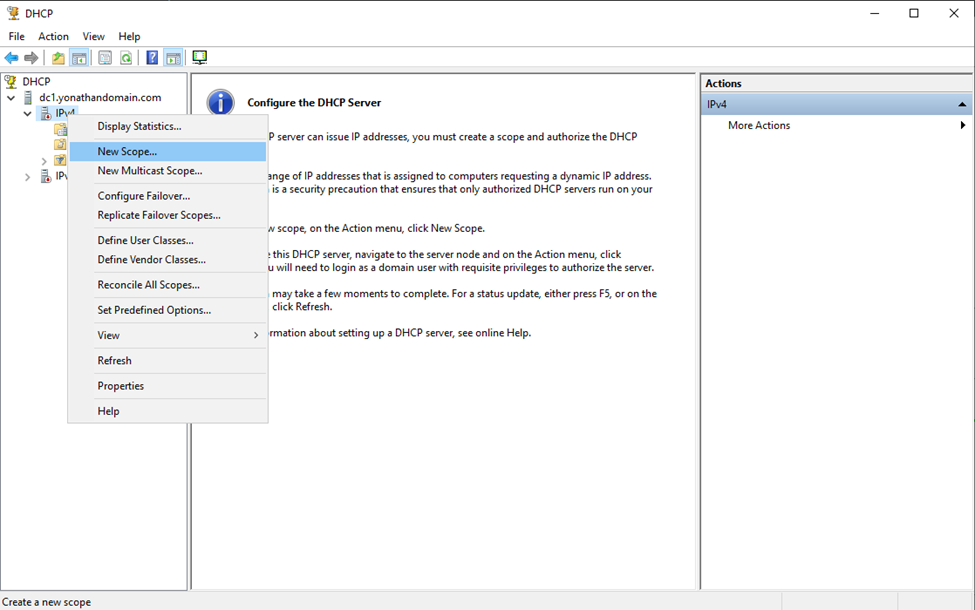This screenshot has height=610, width=975.
Task: Choose Refresh from the context menu
Action: point(168,361)
